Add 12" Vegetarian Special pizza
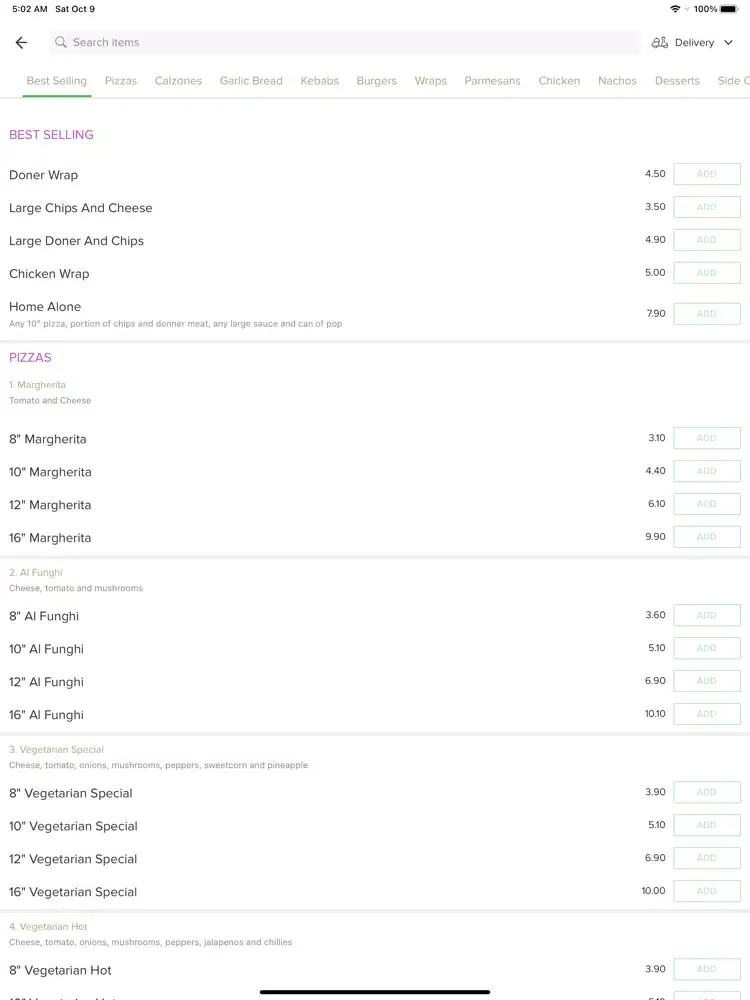The width and height of the screenshot is (750, 1000). (707, 858)
